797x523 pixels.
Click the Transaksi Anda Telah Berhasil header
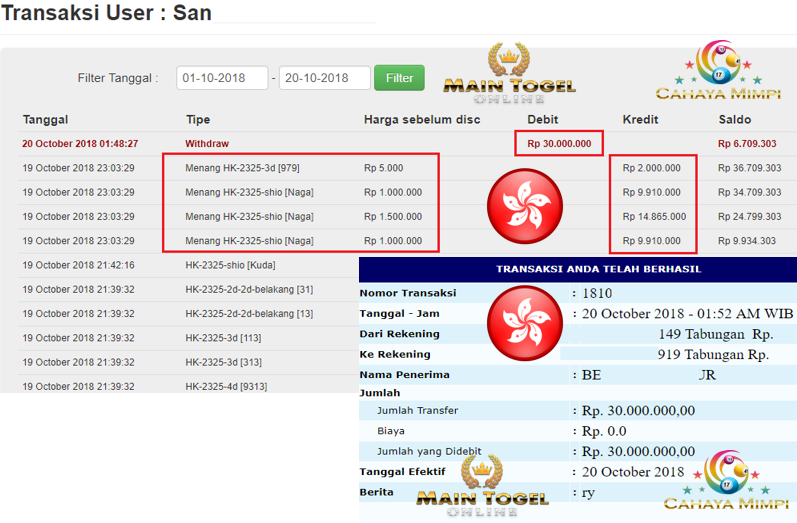pos(577,269)
